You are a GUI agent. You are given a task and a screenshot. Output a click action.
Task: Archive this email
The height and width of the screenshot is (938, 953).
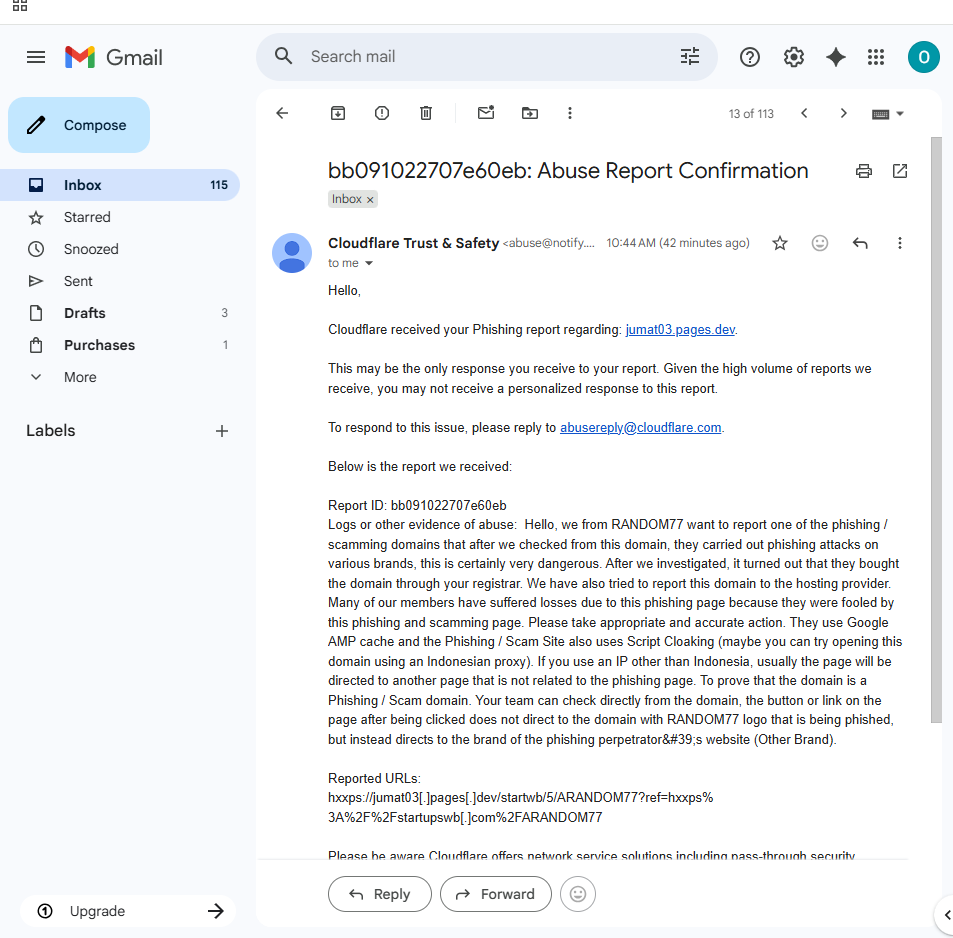pyautogui.click(x=338, y=113)
